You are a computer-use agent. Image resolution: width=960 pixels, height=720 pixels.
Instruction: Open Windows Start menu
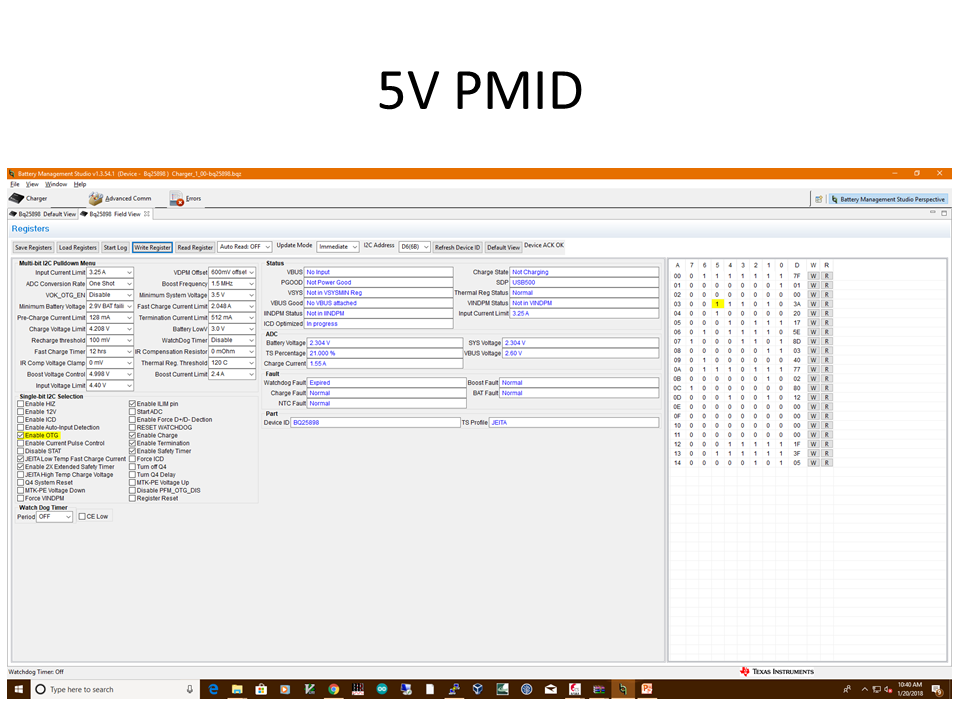tap(19, 689)
